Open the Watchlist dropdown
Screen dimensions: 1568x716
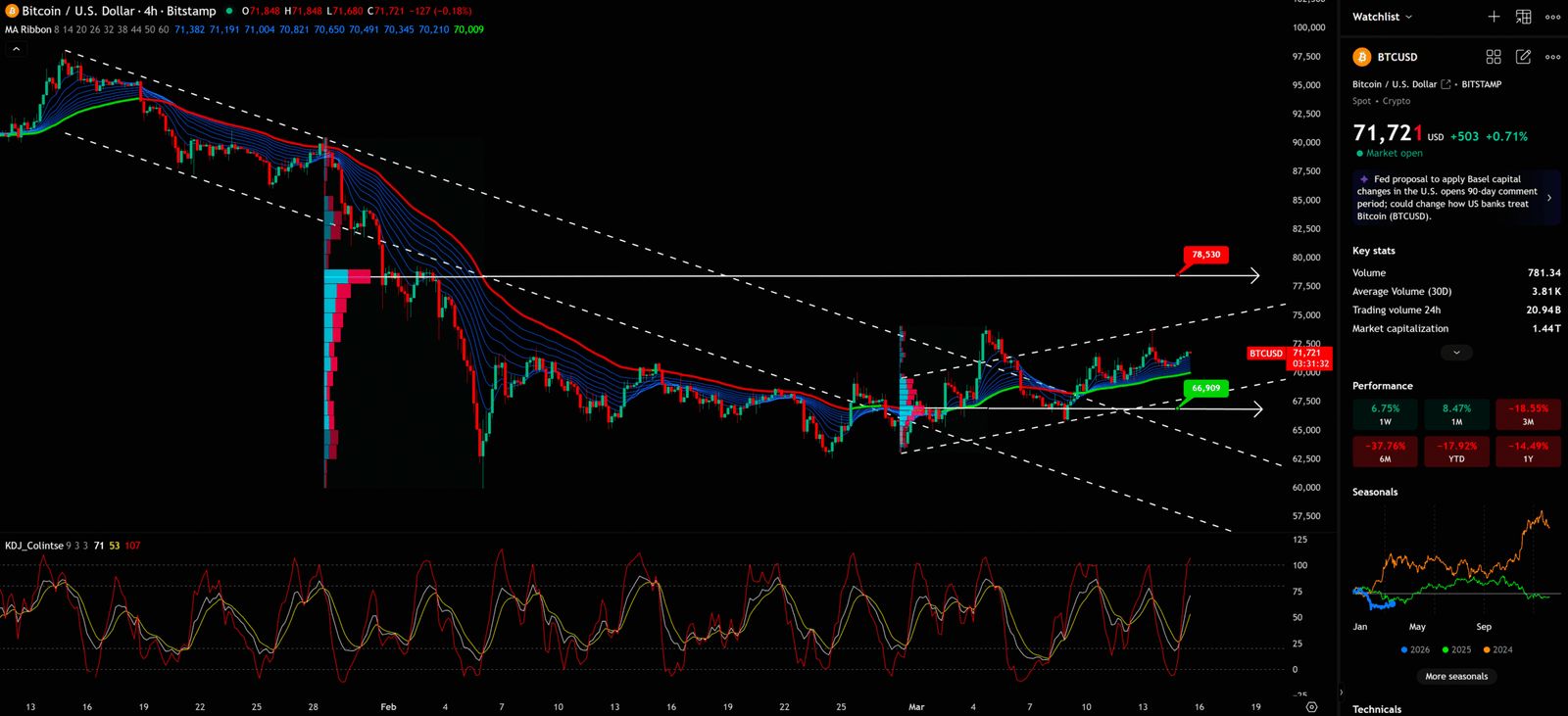(x=1382, y=17)
